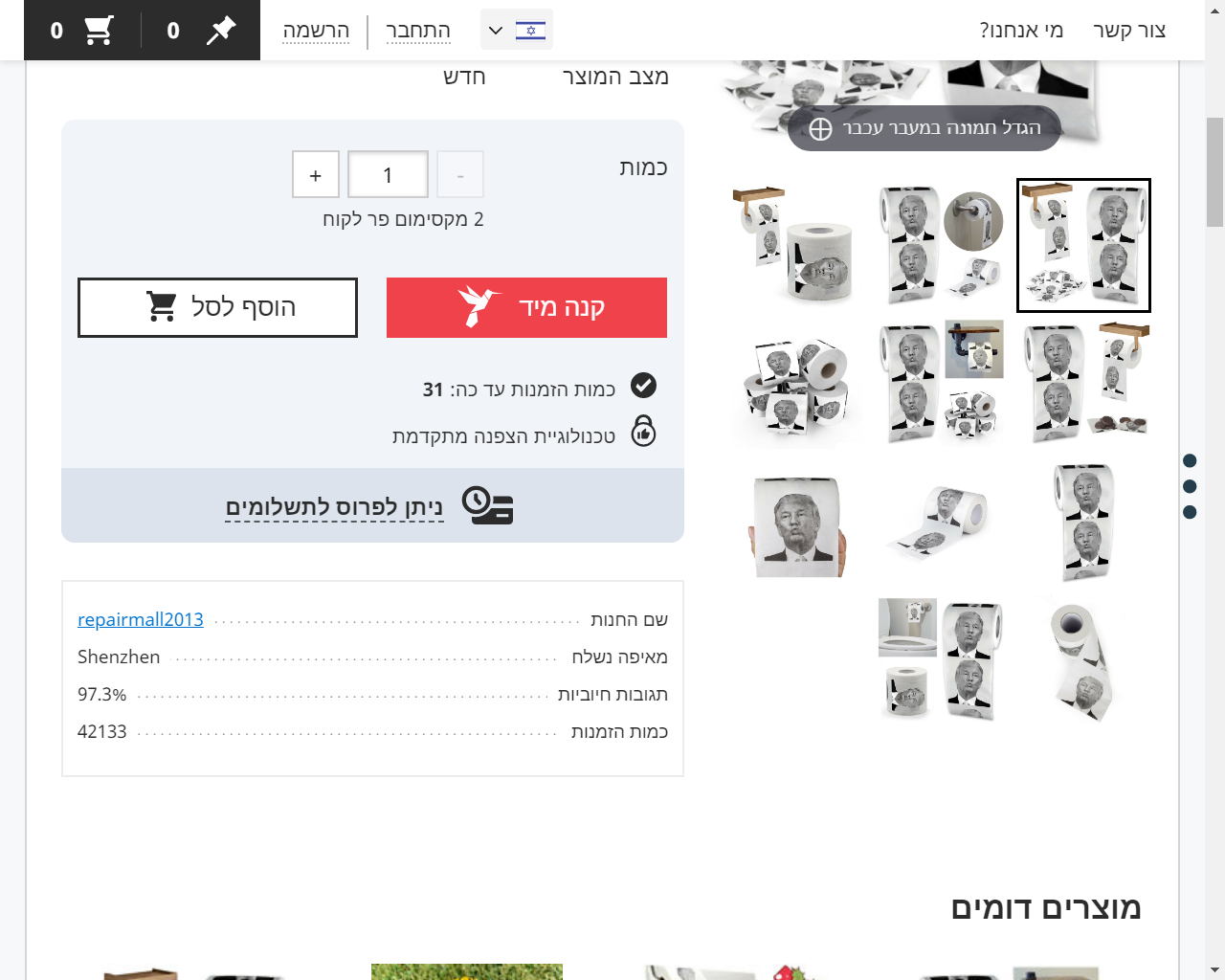This screenshot has width=1225, height=980.
Task: Click the hummingbird icon on the red button
Action: click(x=478, y=306)
